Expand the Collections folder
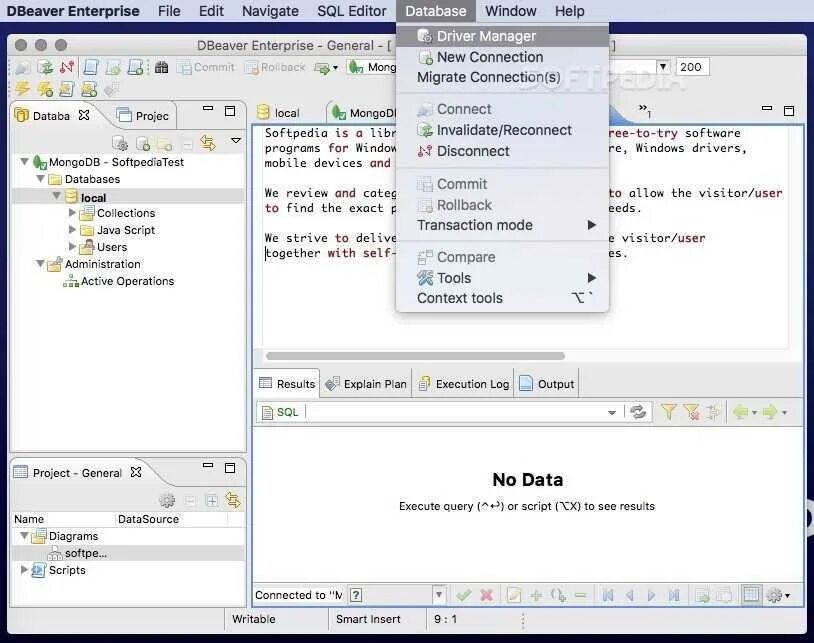Image resolution: width=814 pixels, height=643 pixels. (x=72, y=213)
